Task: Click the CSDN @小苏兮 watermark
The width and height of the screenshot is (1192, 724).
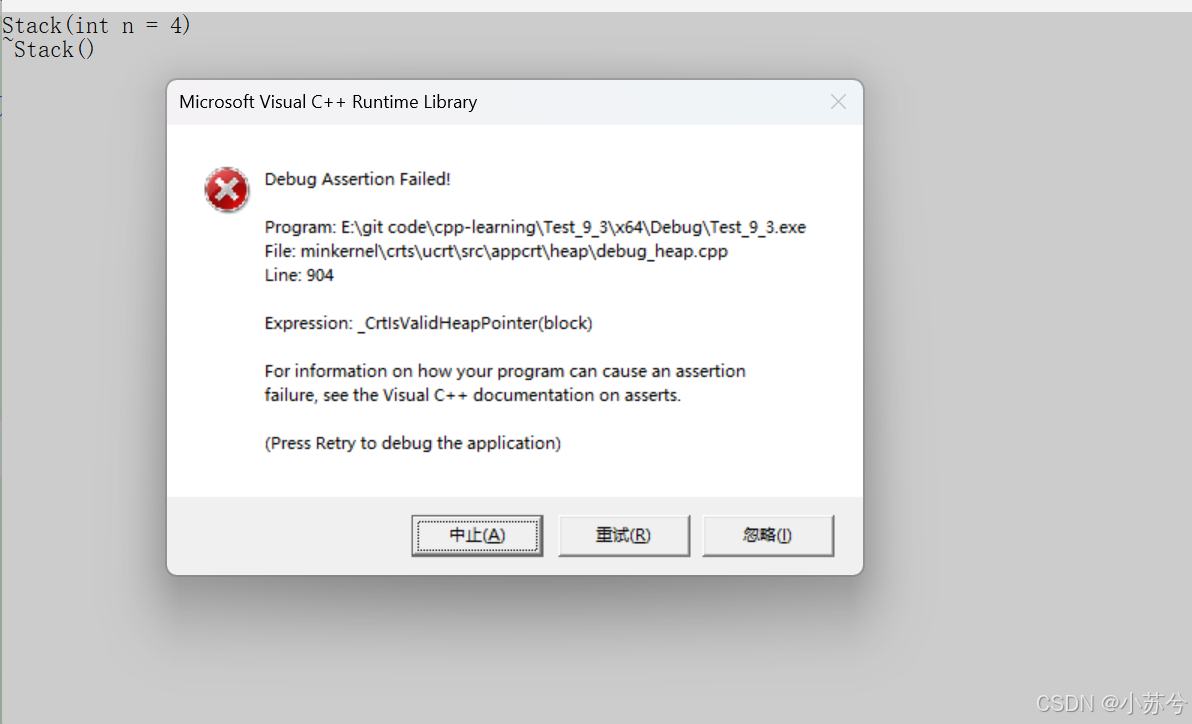Action: pyautogui.click(x=1111, y=703)
